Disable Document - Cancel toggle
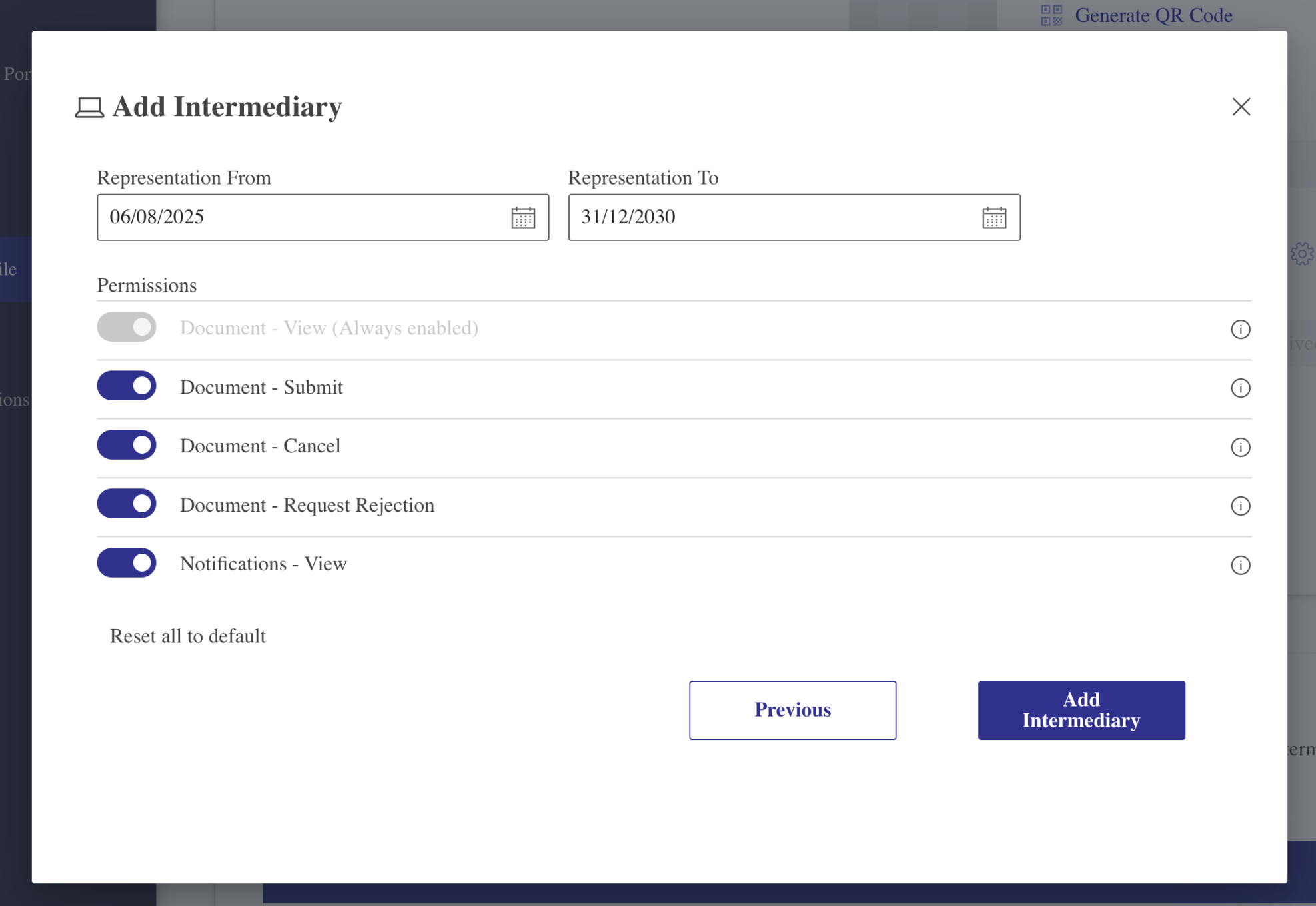This screenshot has height=906, width=1316. pyautogui.click(x=127, y=445)
